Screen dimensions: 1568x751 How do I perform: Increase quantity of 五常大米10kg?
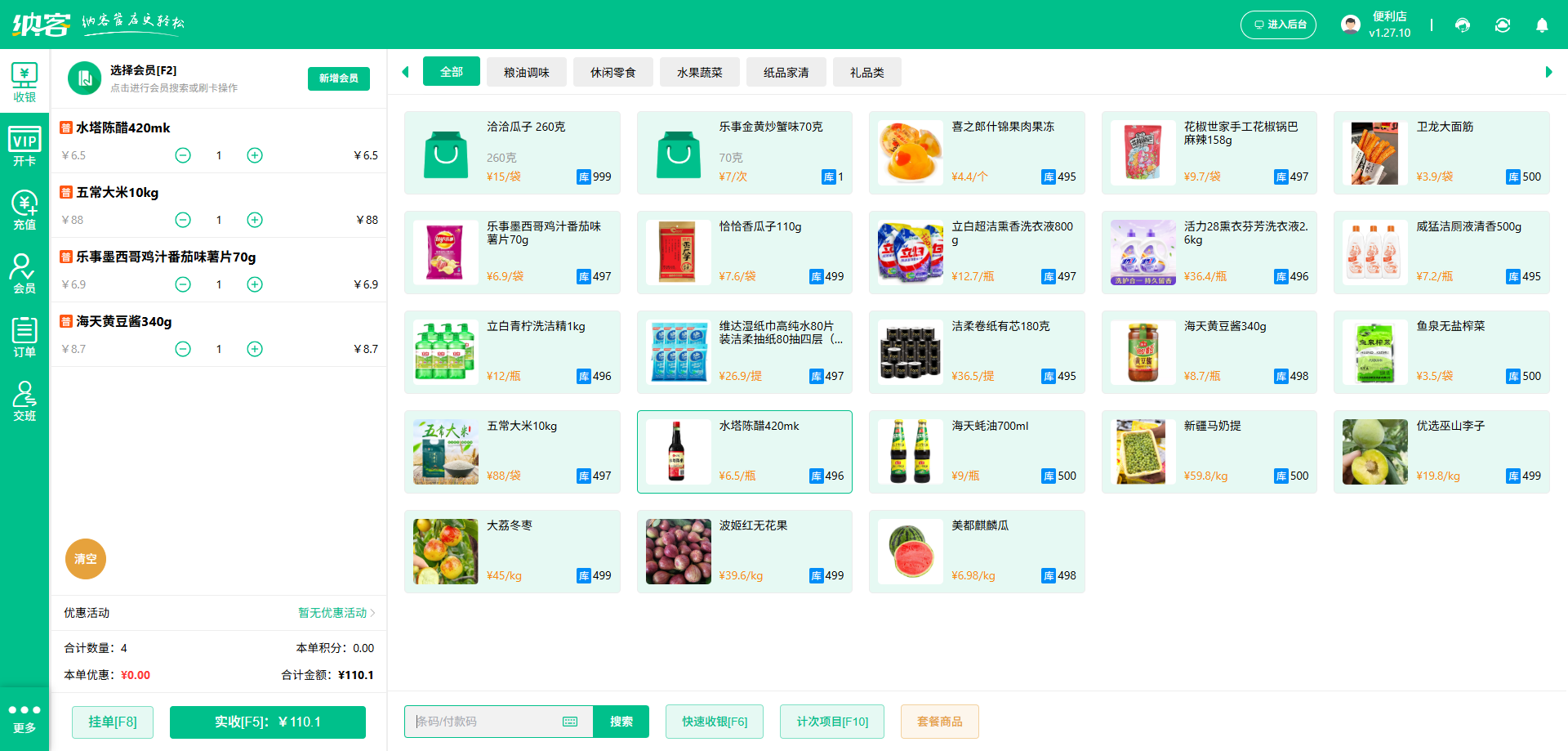pyautogui.click(x=254, y=220)
